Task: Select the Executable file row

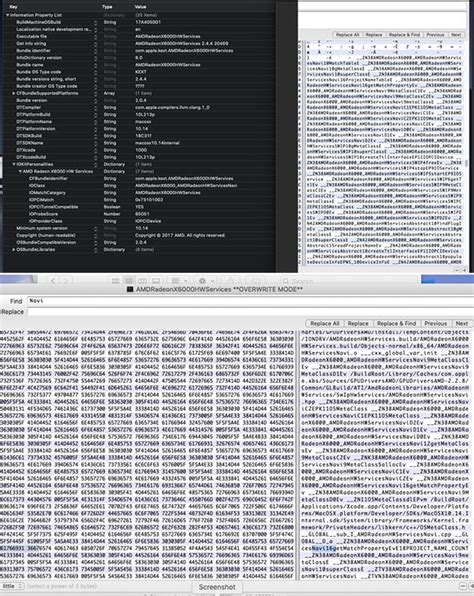Action: [140, 36]
